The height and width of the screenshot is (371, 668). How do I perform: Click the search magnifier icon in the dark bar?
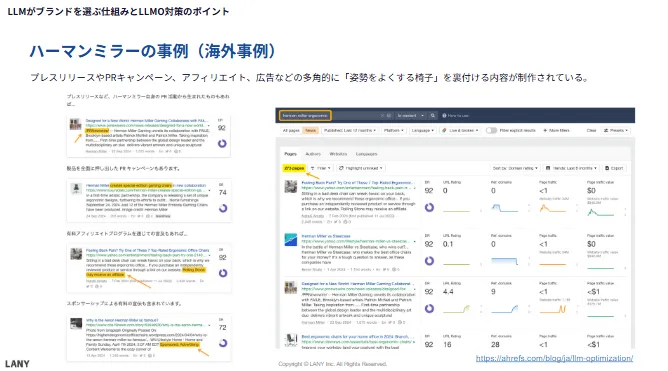pos(432,115)
